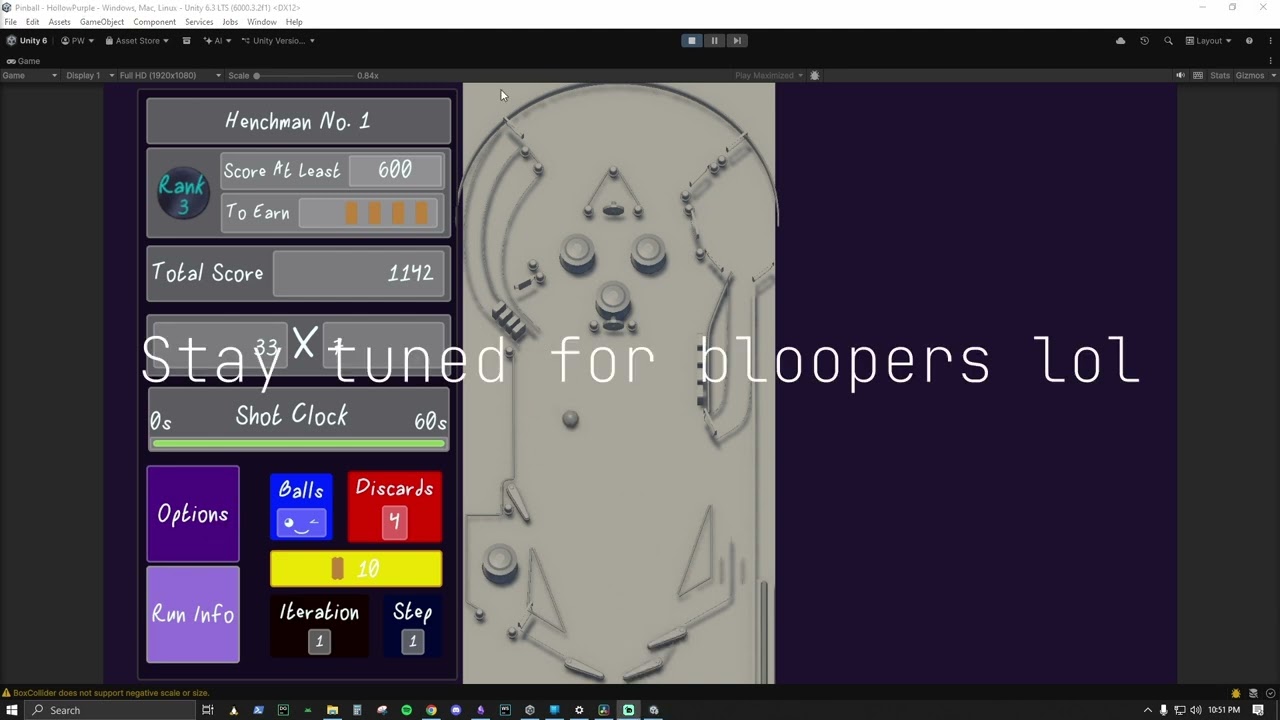This screenshot has height=720, width=1280.
Task: Click the Unity 6 logo button
Action: coord(27,41)
